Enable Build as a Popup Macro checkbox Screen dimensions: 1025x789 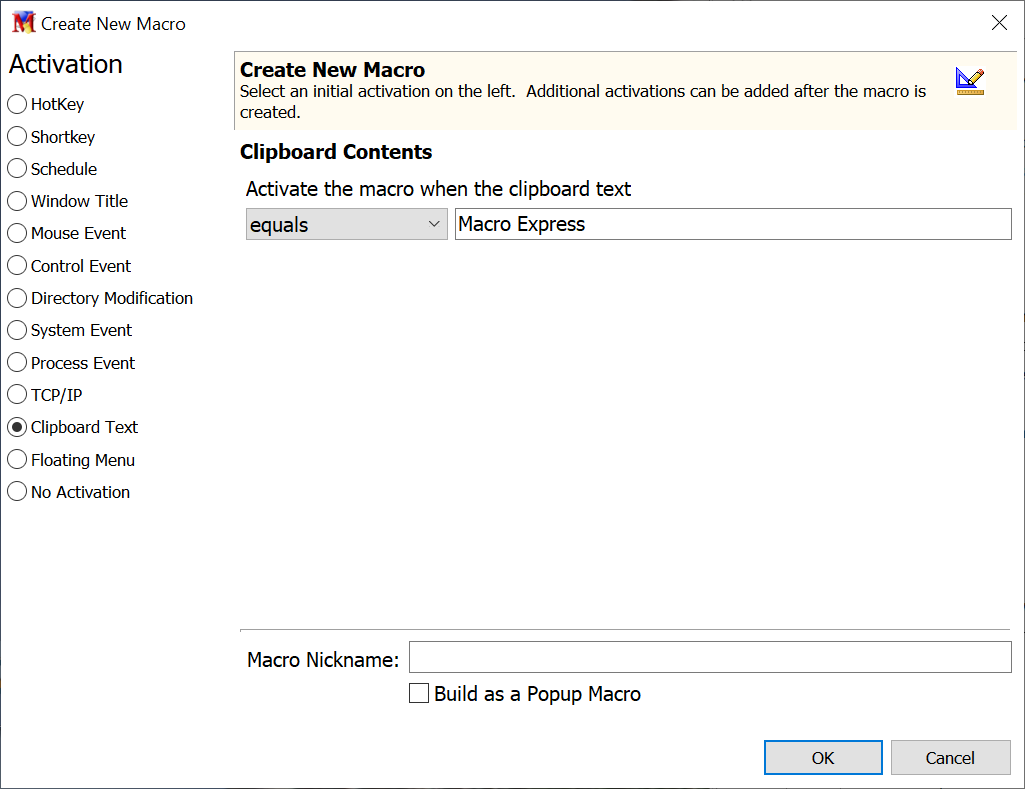pyautogui.click(x=420, y=694)
